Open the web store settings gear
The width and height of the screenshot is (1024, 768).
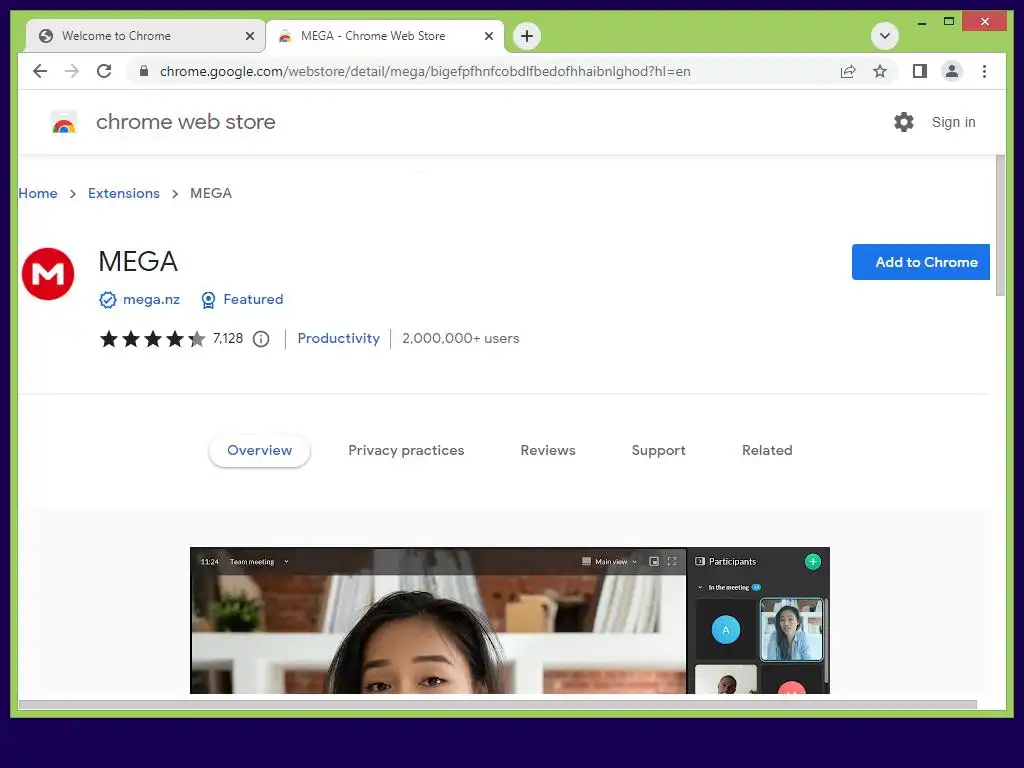click(903, 122)
